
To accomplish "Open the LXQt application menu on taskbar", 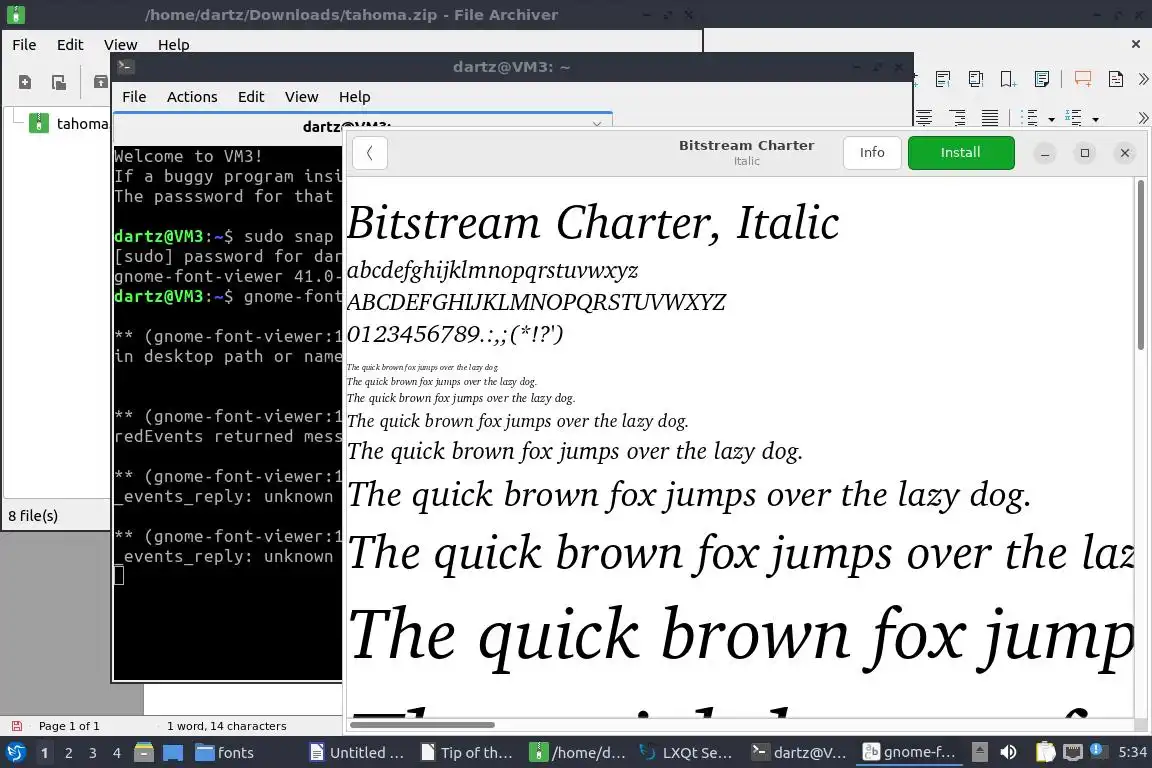I will (15, 753).
